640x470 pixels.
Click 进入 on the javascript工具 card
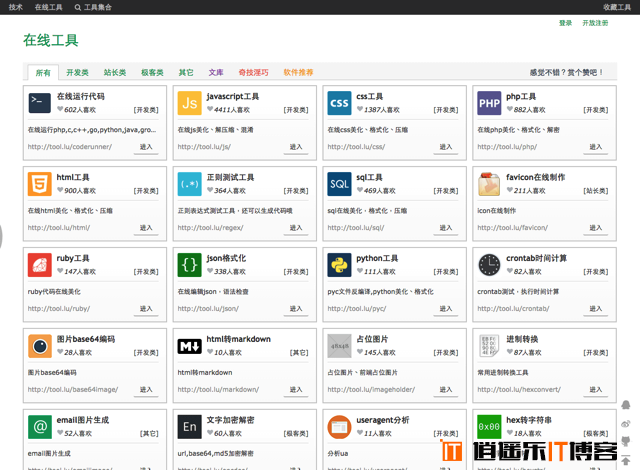pos(296,147)
